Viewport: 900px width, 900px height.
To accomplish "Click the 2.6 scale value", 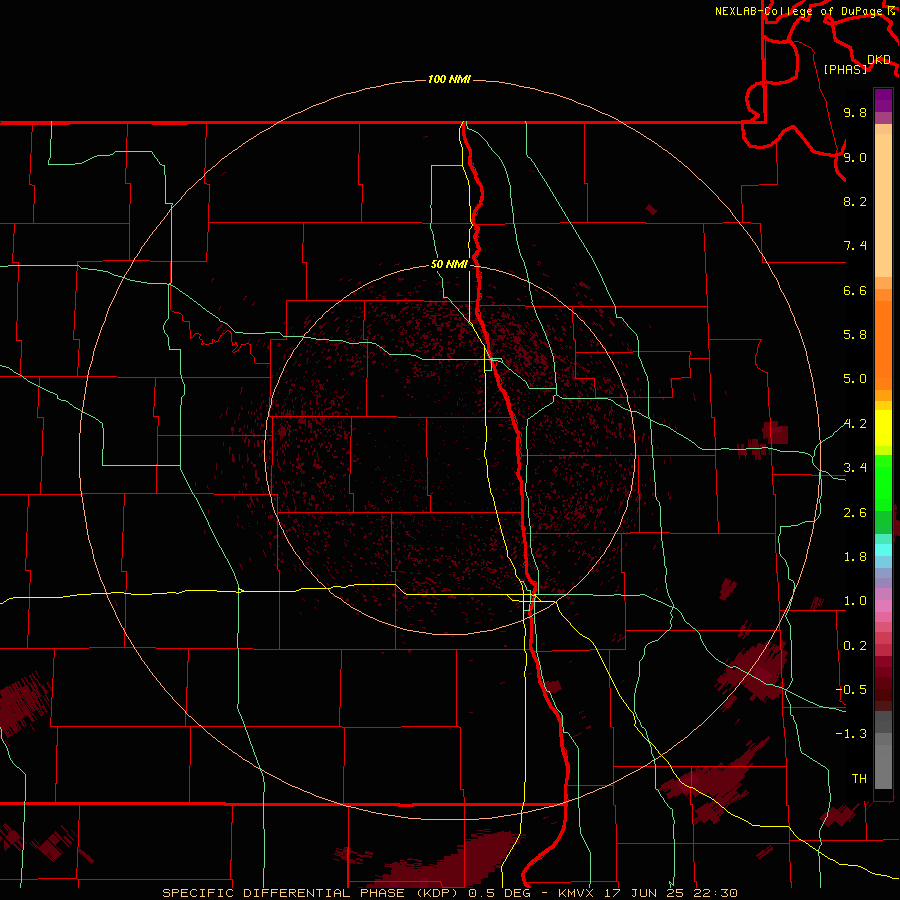I will point(855,513).
